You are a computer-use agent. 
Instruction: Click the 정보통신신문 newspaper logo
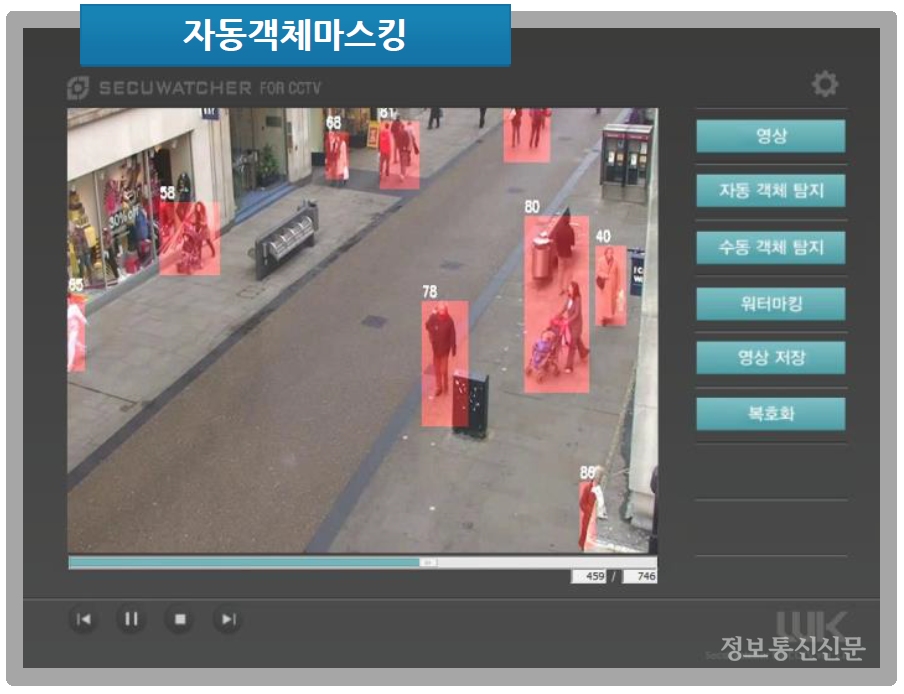793,645
